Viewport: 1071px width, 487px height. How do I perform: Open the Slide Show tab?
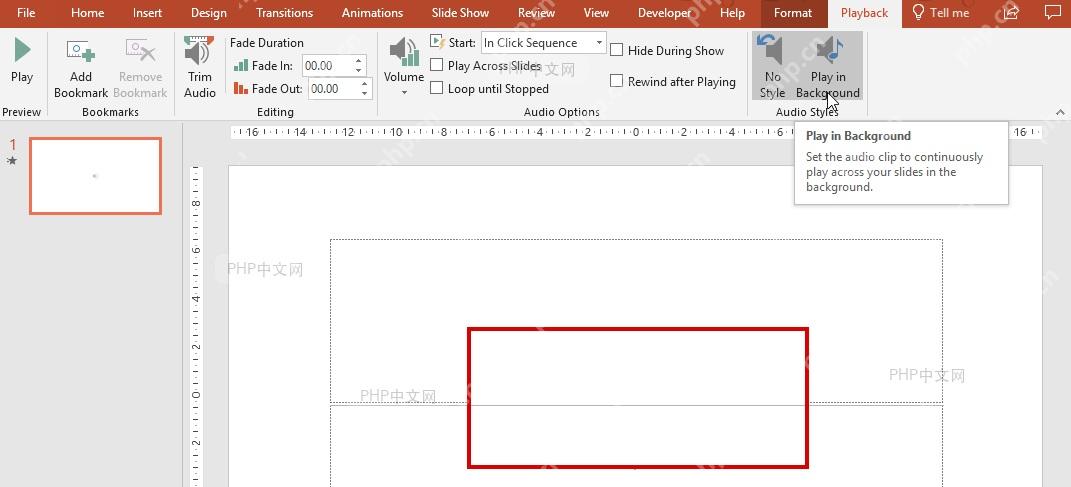(x=460, y=13)
